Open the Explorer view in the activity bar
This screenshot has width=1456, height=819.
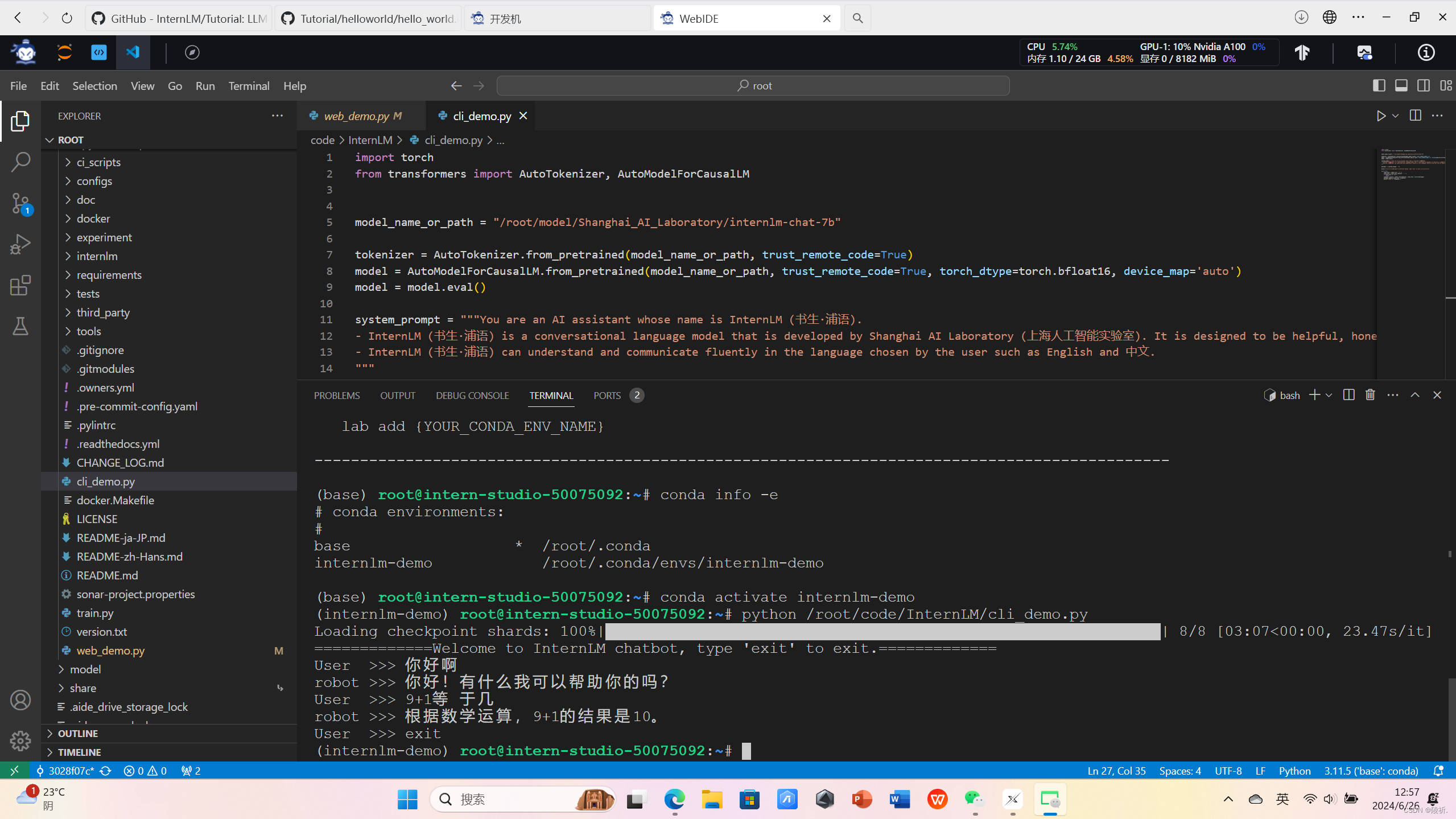click(x=20, y=121)
